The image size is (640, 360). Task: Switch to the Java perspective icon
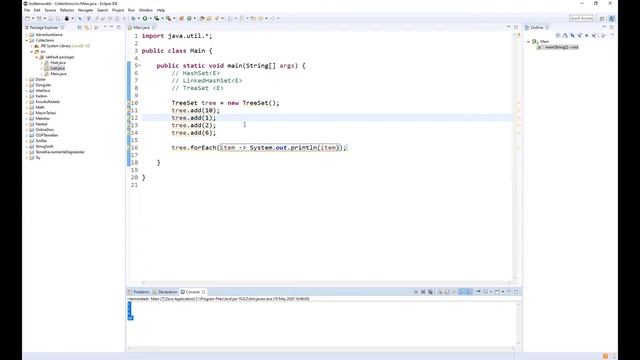click(x=611, y=19)
